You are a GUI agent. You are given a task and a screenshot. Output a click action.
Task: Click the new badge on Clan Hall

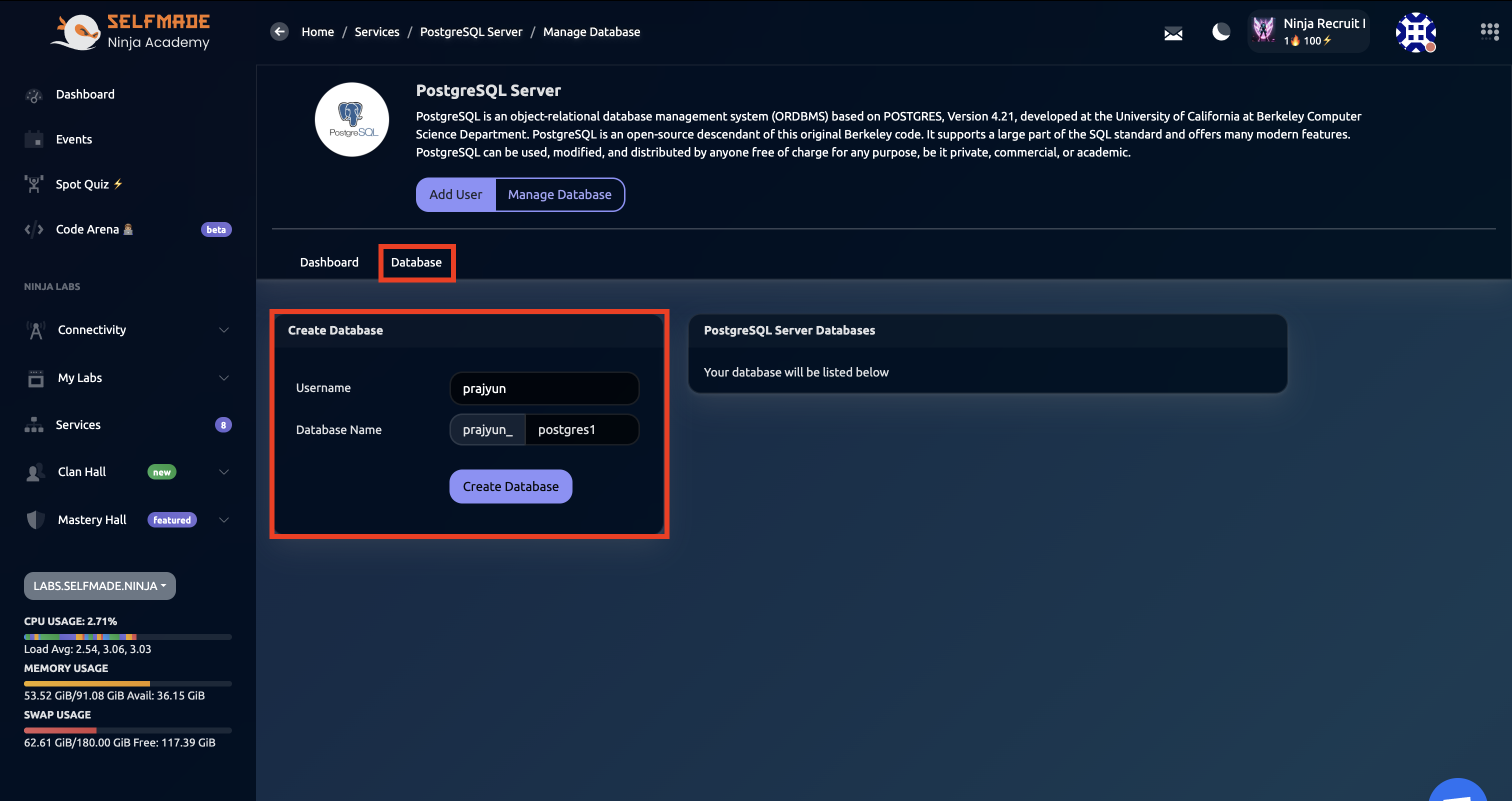161,472
